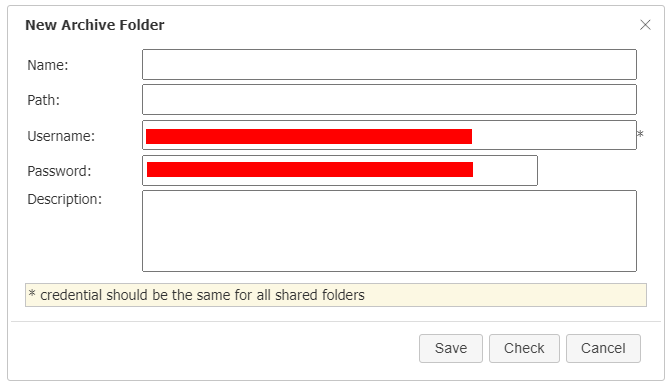Click the Description text area
Image resolution: width=671 pixels, height=385 pixels.
389,231
